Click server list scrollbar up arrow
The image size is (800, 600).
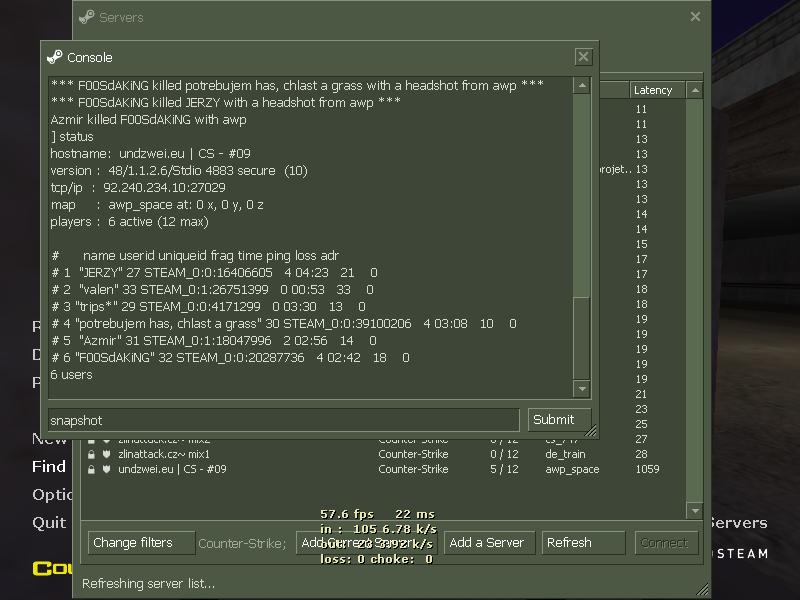click(x=694, y=90)
